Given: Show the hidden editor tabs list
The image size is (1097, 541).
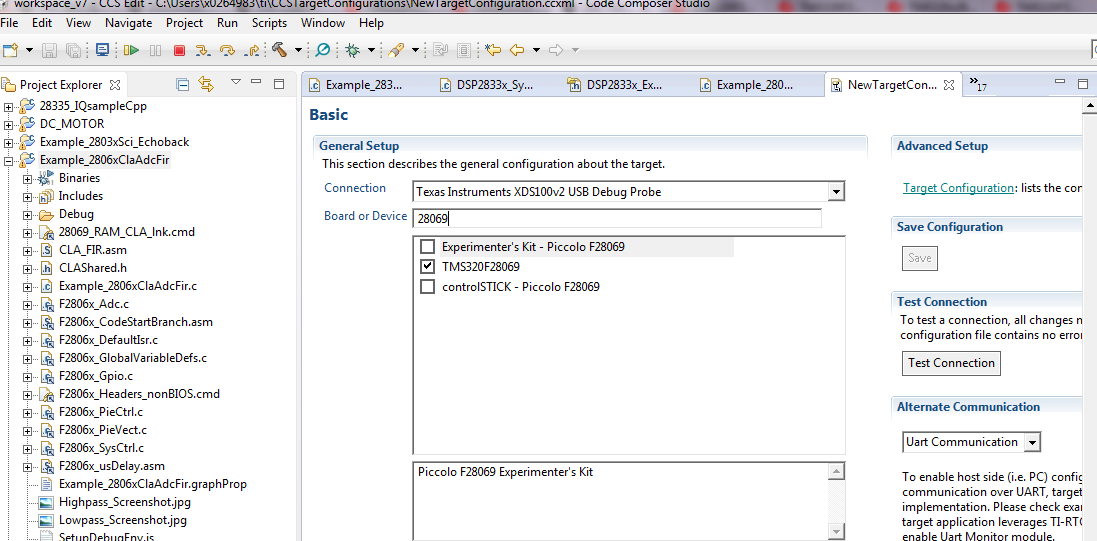Looking at the screenshot, I should (977, 85).
